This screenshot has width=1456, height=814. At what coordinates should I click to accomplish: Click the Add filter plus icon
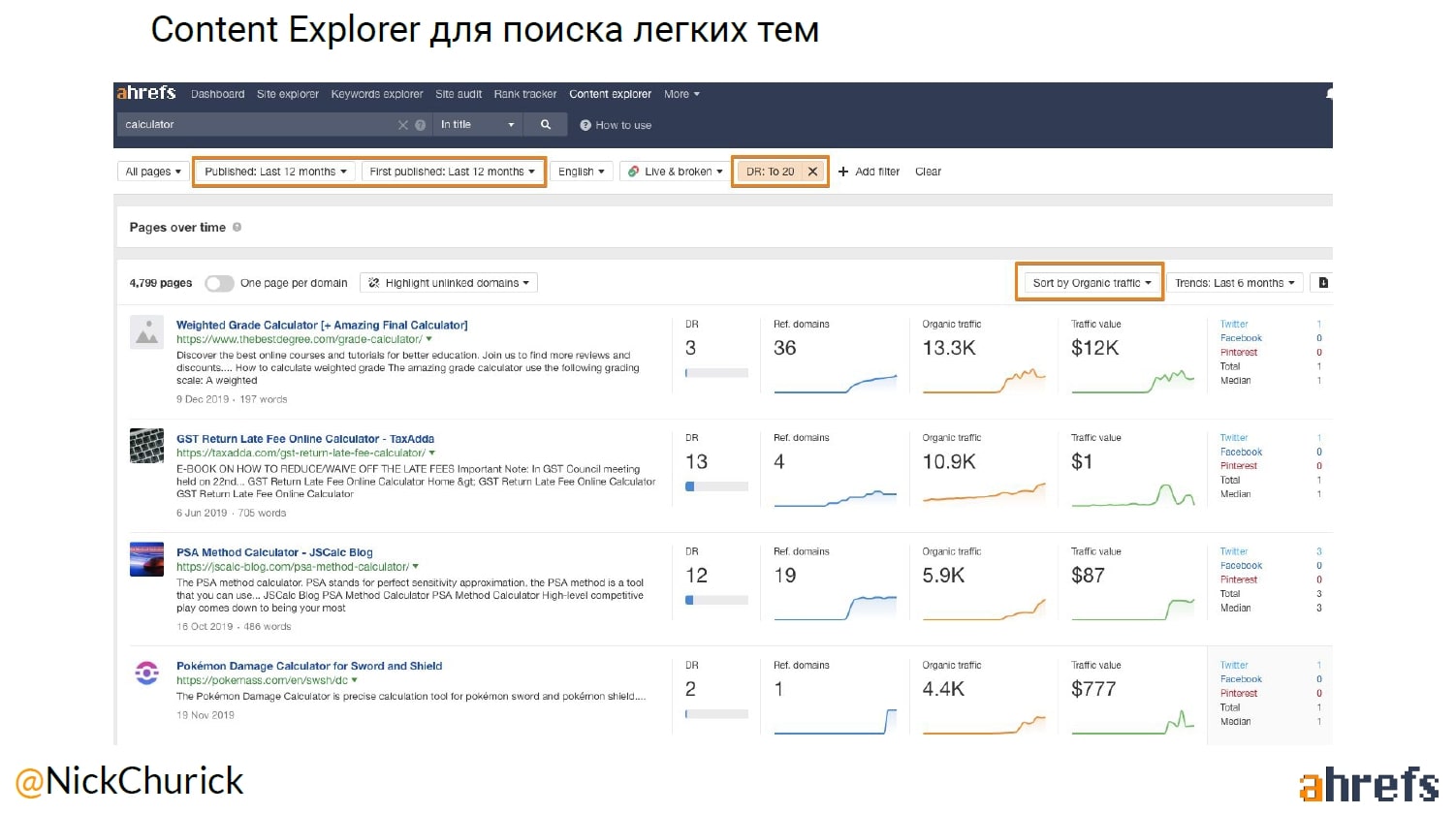[843, 172]
